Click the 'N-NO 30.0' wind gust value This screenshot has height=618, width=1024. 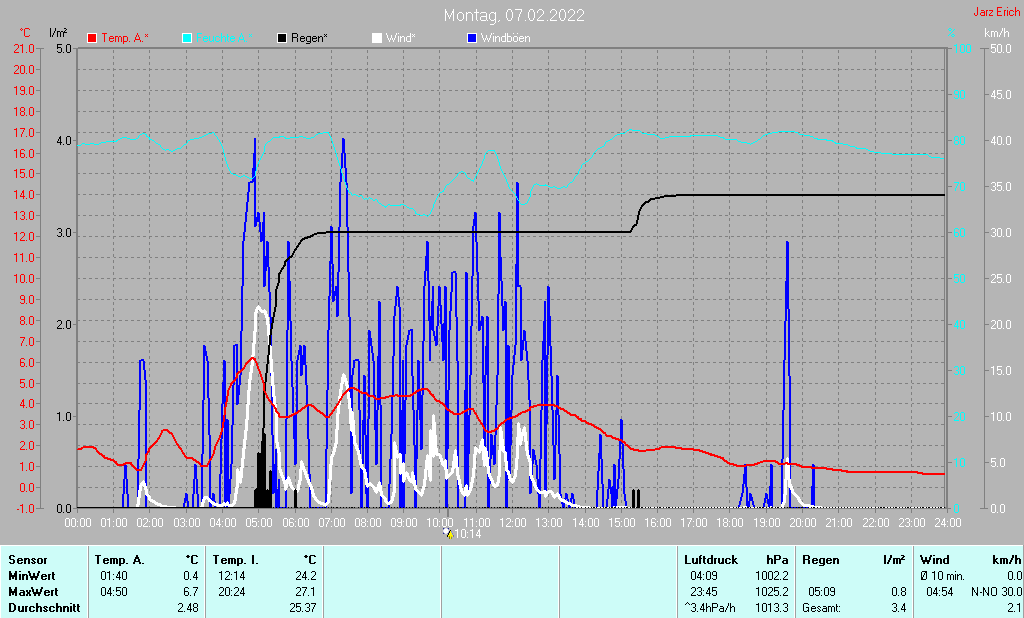997,592
